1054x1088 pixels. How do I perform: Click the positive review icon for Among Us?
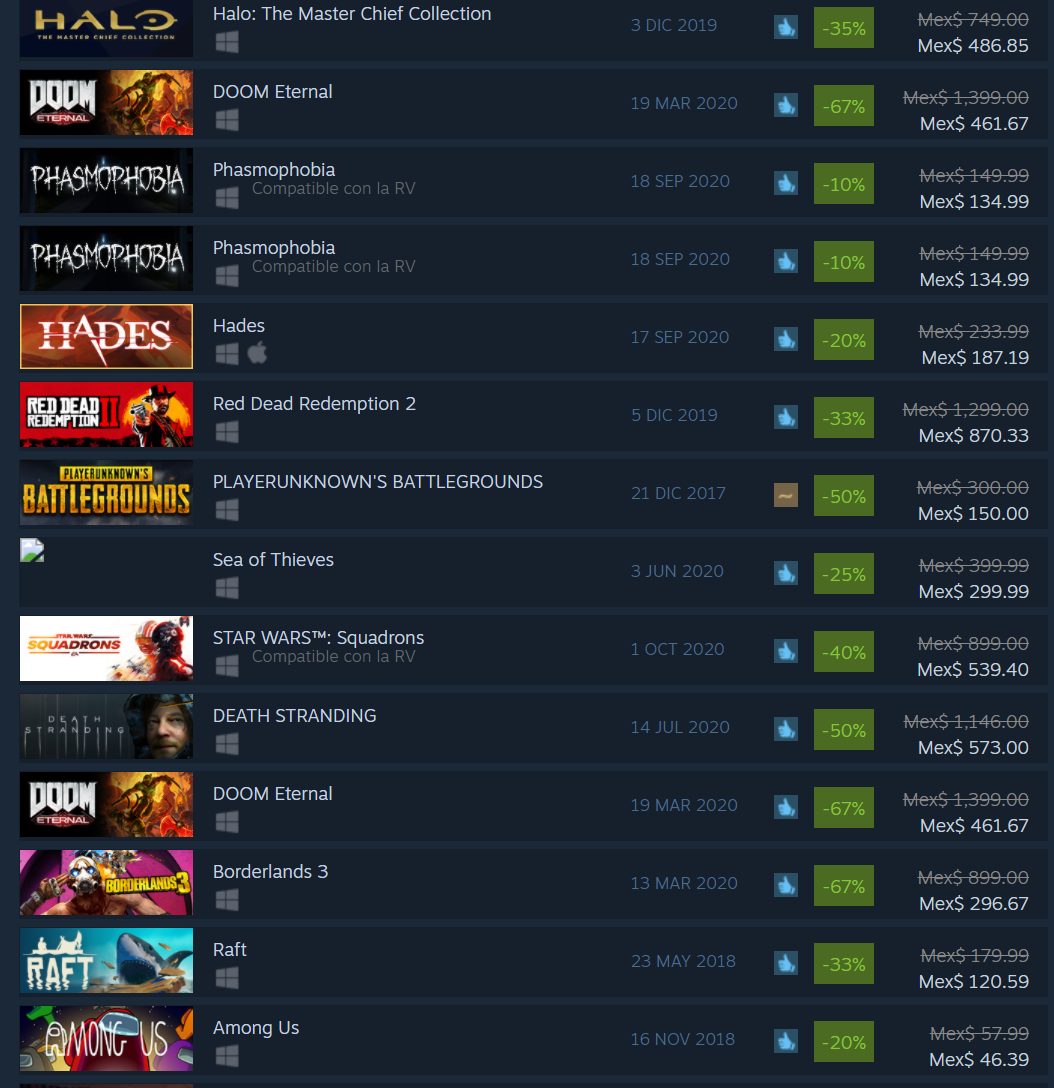pos(785,1042)
